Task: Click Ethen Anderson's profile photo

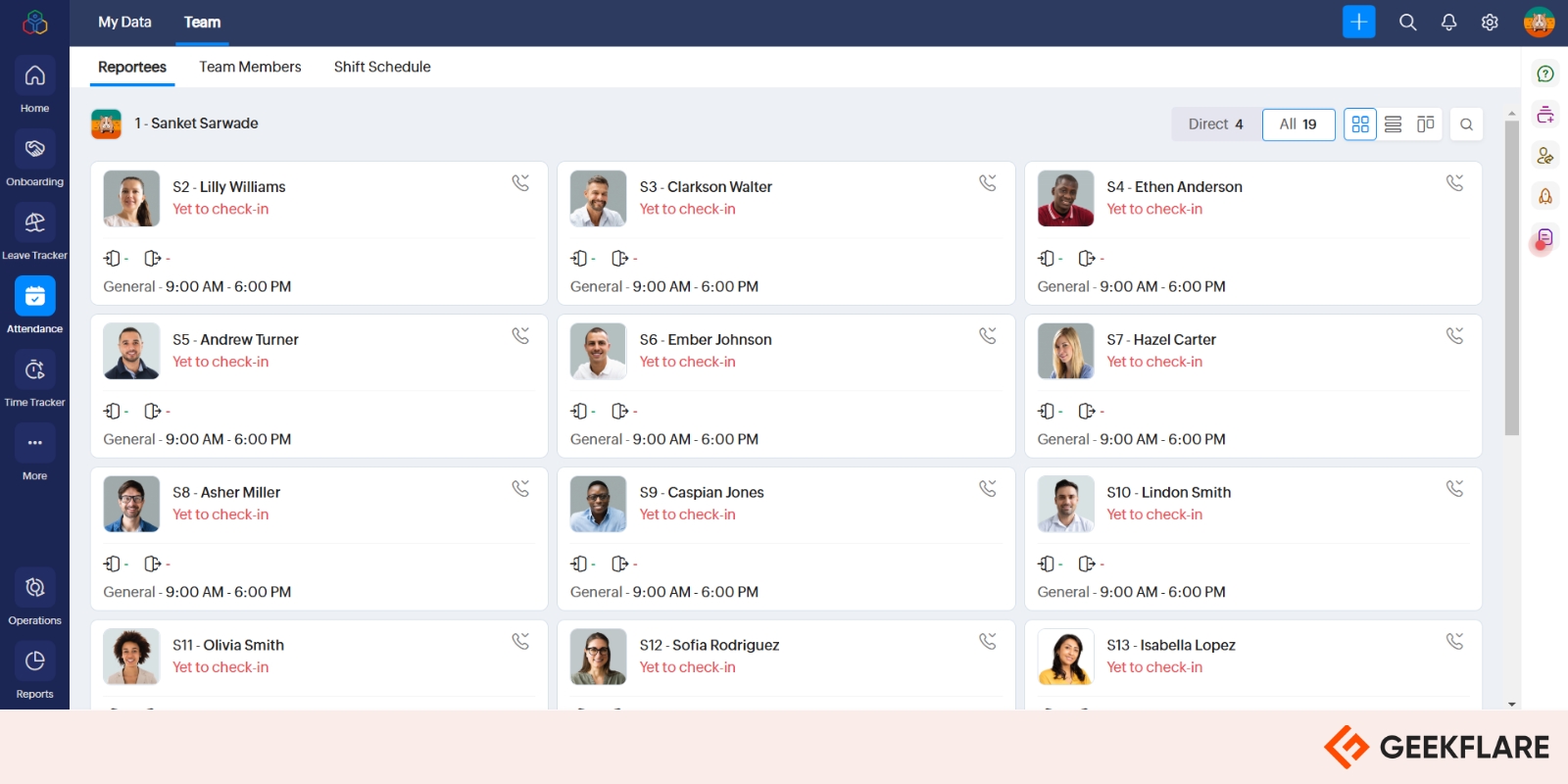Action: click(1065, 198)
